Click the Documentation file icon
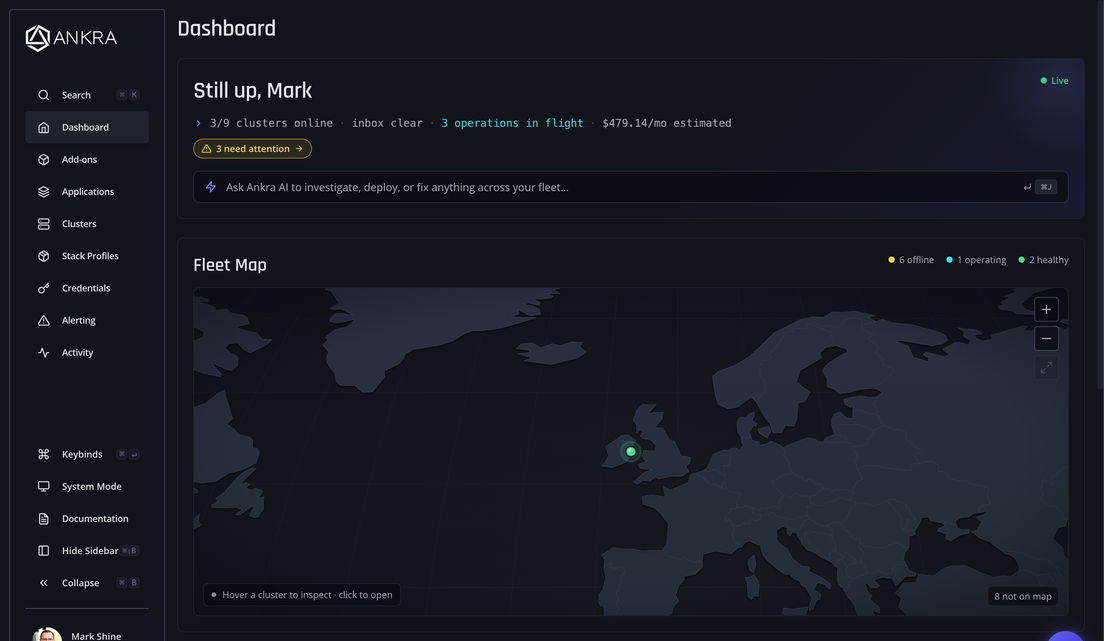Viewport: 1104px width, 641px height. tap(44, 518)
